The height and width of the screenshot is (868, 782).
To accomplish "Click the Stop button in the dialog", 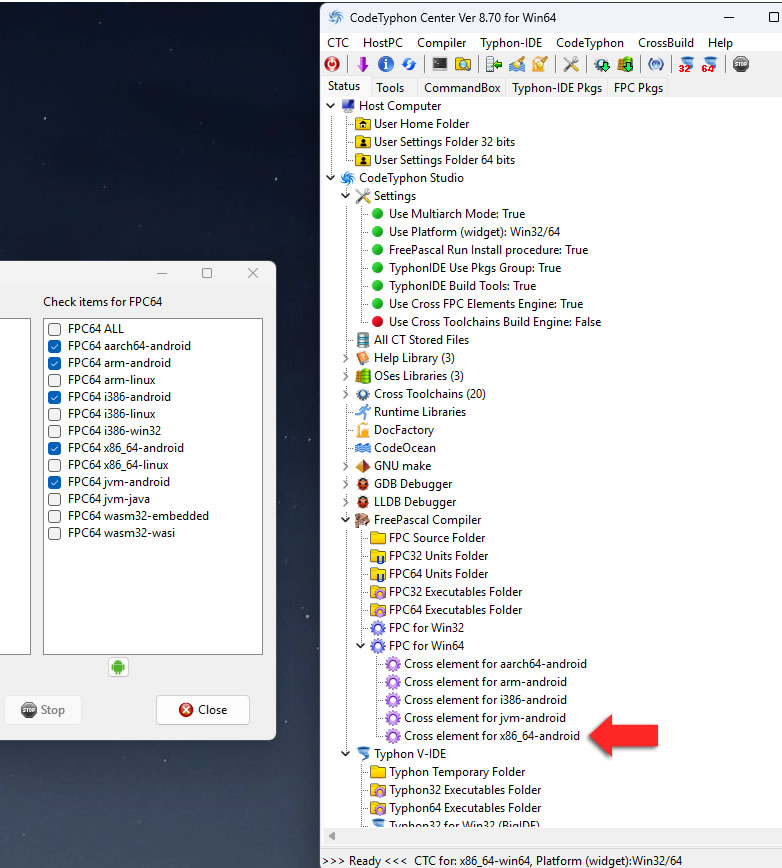I will tap(43, 710).
